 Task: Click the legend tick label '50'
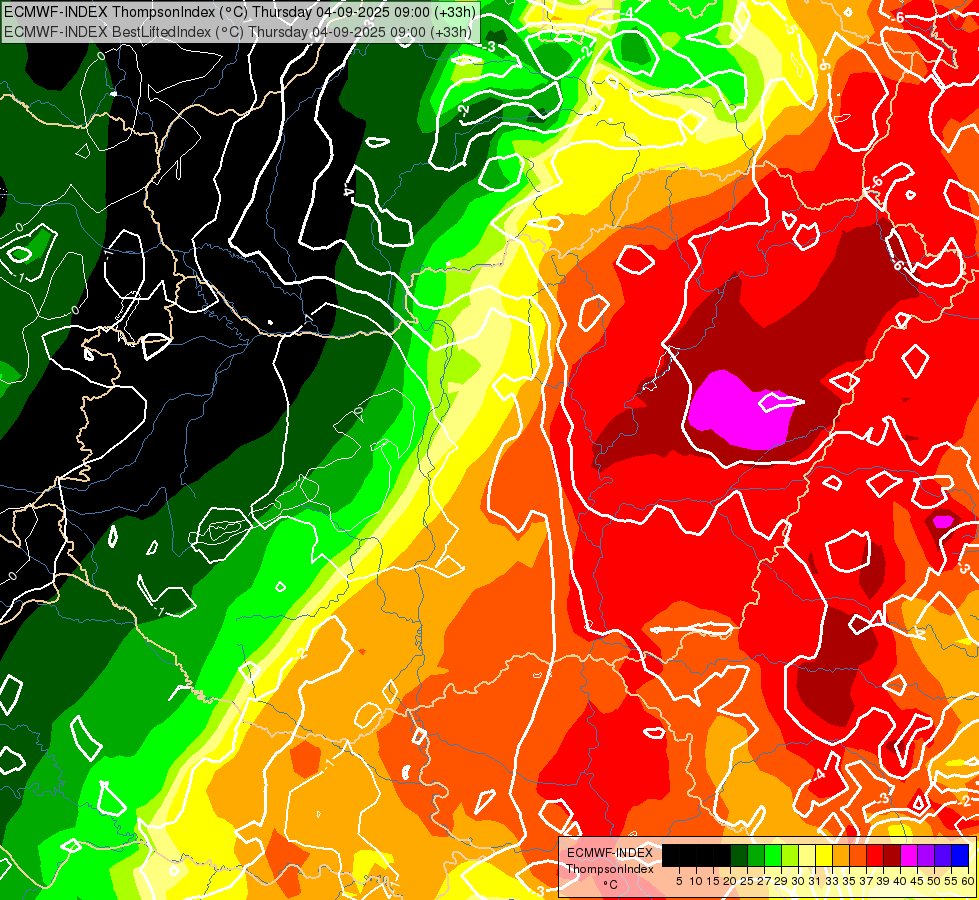point(935,881)
